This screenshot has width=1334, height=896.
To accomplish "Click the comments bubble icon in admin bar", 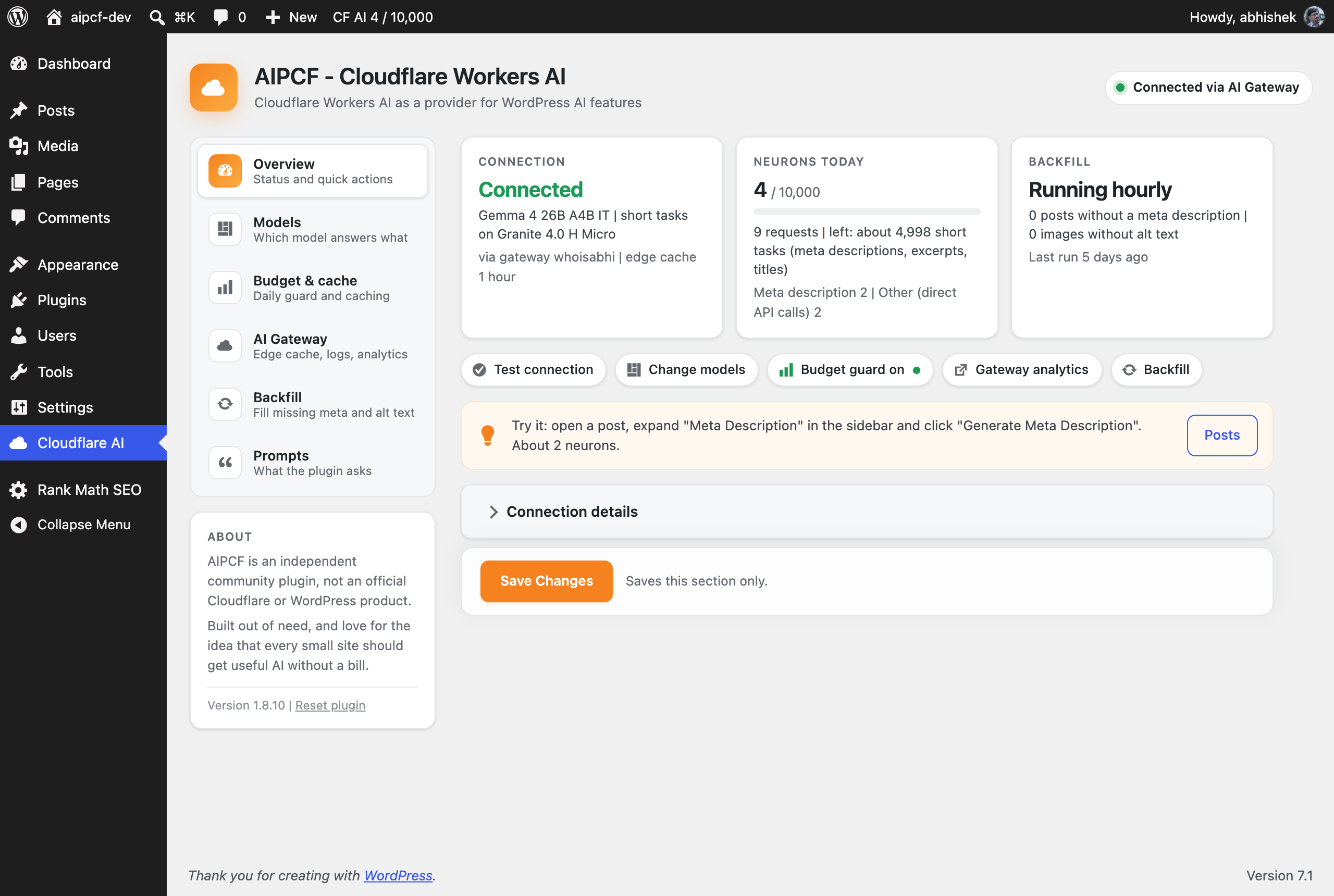I will pyautogui.click(x=220, y=17).
